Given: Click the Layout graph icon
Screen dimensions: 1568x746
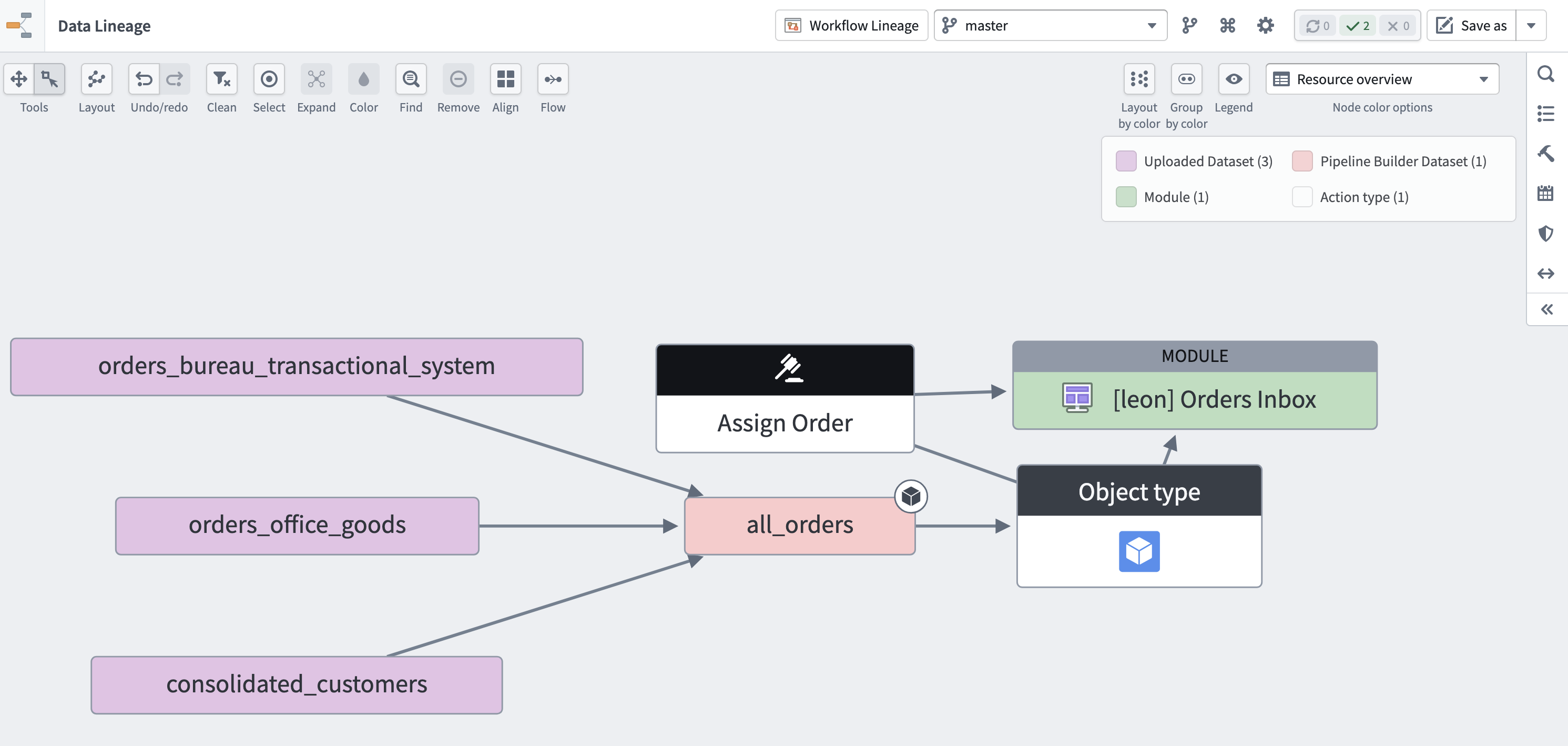Looking at the screenshot, I should pos(96,79).
